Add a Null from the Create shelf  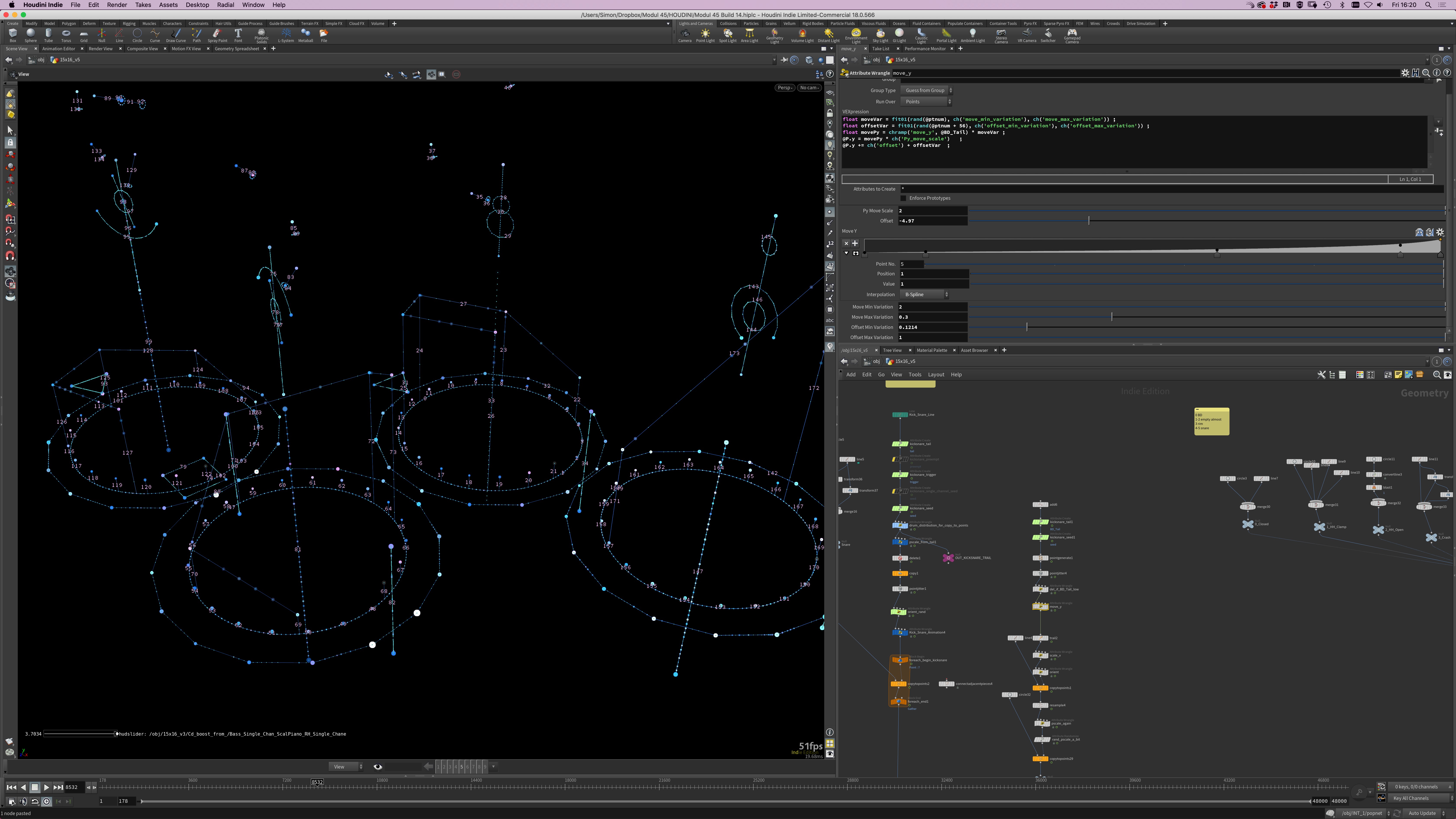102,36
